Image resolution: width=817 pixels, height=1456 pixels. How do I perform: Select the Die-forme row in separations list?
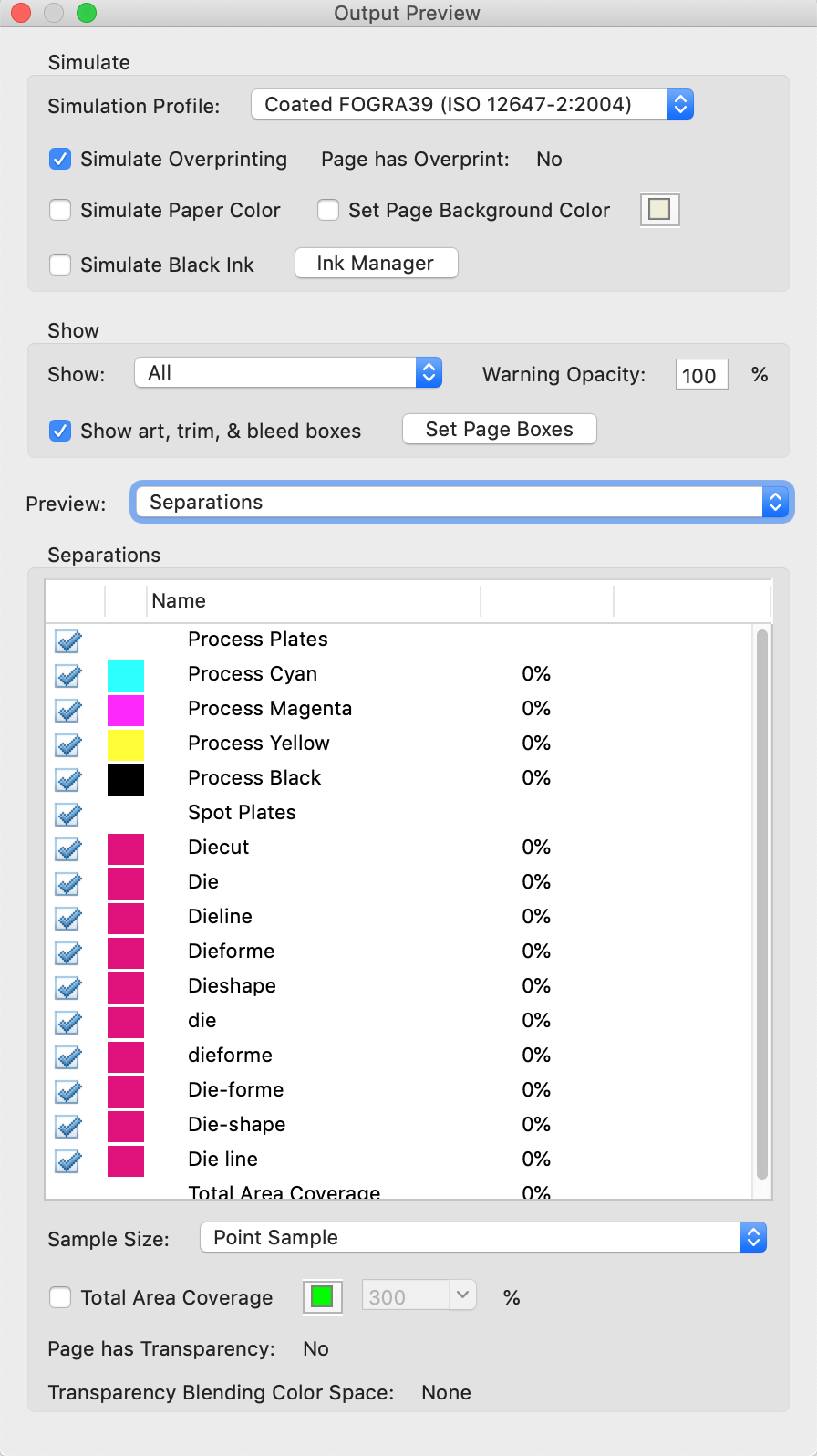tap(235, 1089)
